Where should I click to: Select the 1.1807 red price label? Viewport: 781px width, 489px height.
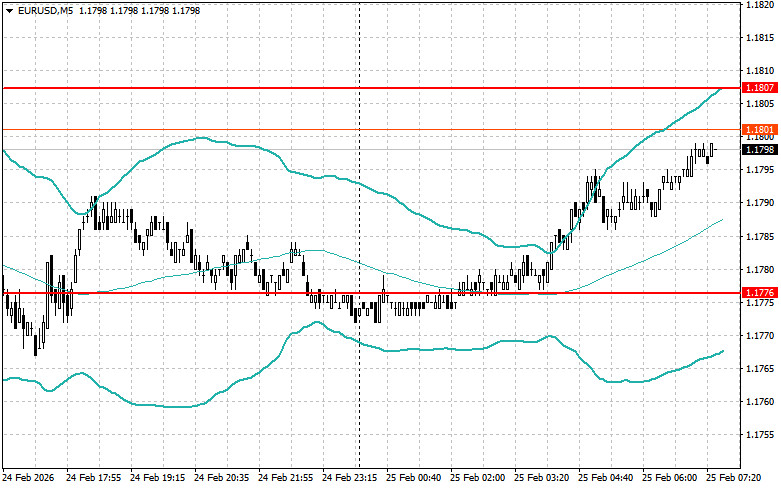[x=760, y=88]
